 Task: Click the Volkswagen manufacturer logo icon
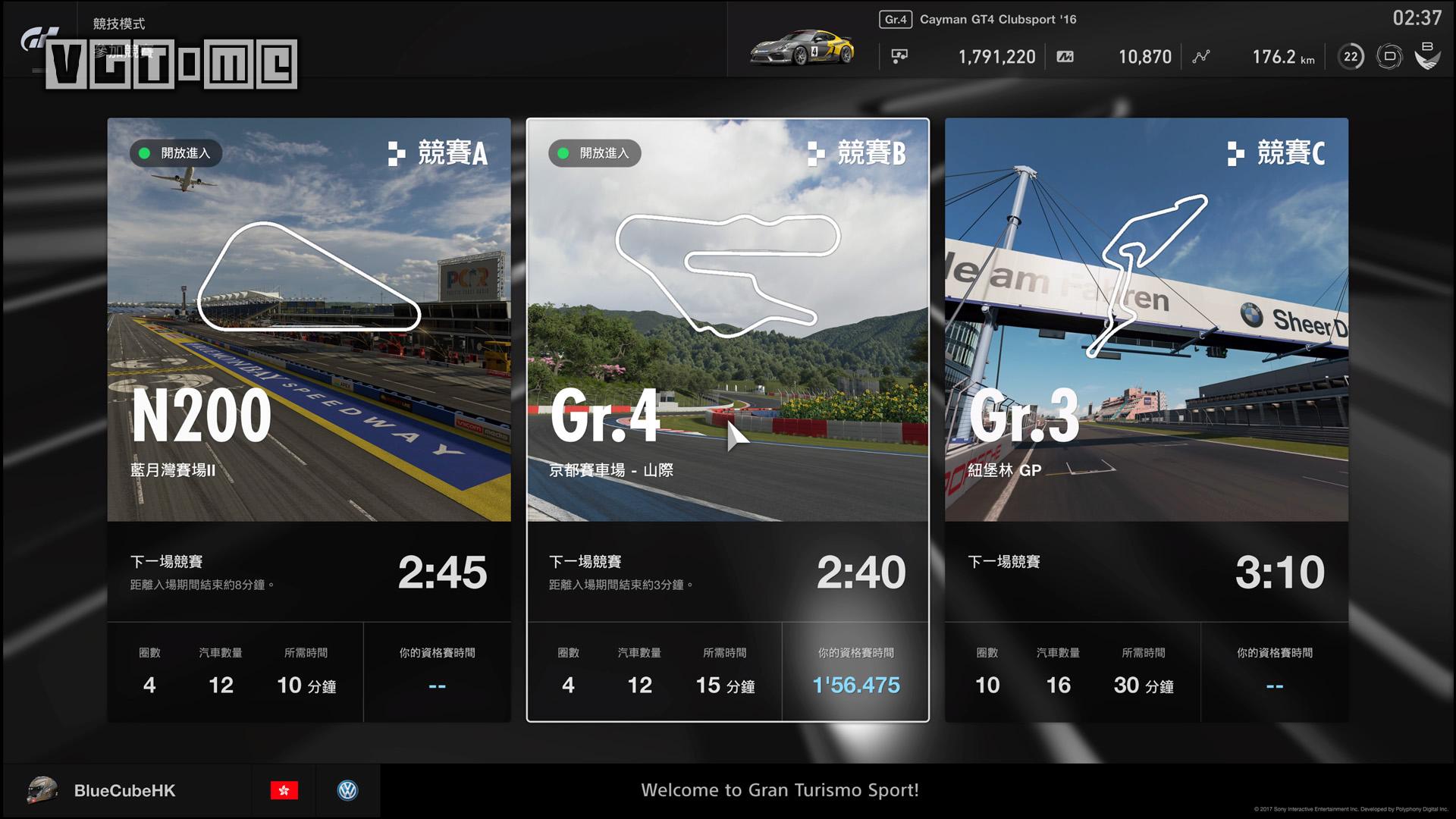click(349, 789)
